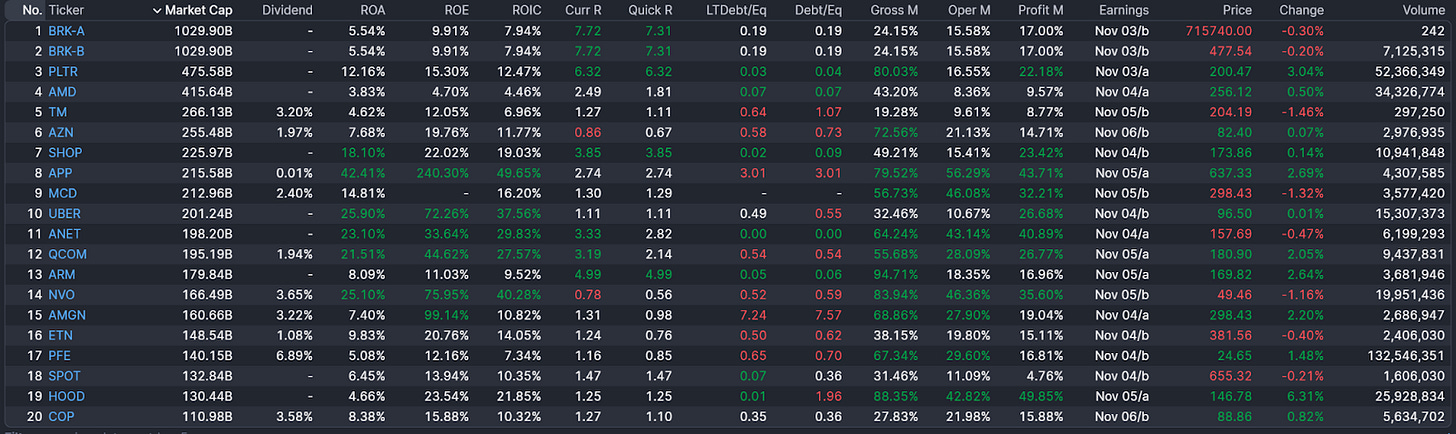Select PFE dividend value 6.89%
The height and width of the screenshot is (434, 1456).
pos(294,355)
